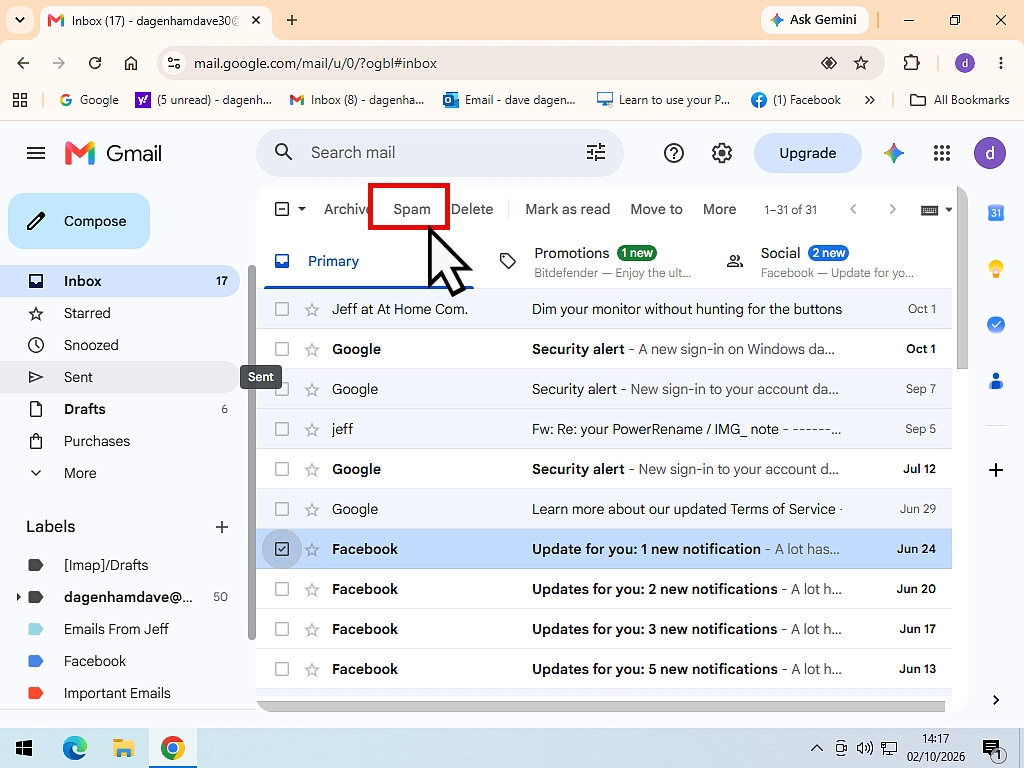The image size is (1024, 768).
Task: Untick the selected Facebook Jun 24 checkbox
Action: (x=281, y=549)
